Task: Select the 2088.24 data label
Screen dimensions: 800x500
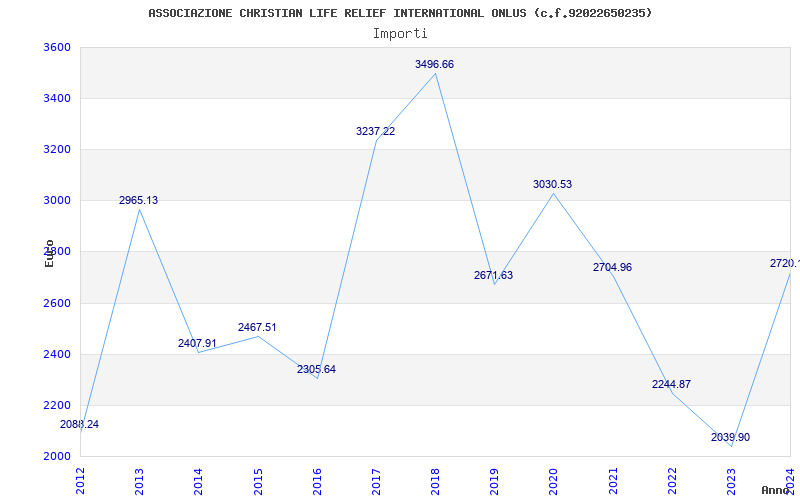Action: pos(80,424)
